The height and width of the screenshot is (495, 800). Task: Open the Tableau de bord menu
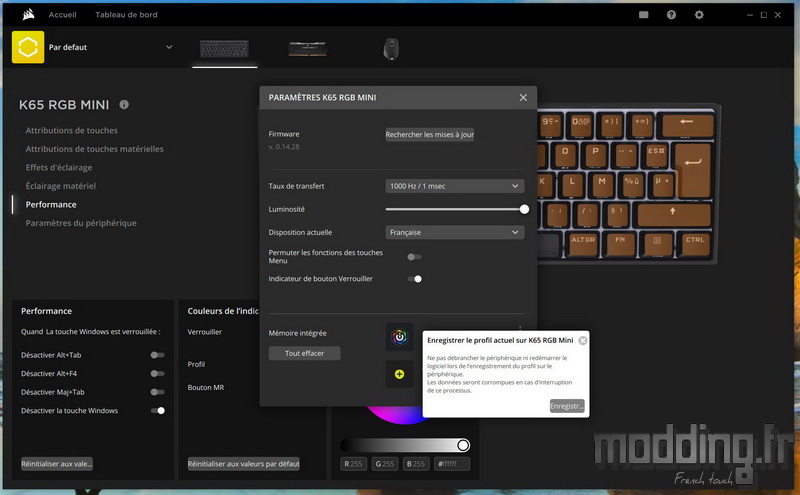click(x=127, y=15)
